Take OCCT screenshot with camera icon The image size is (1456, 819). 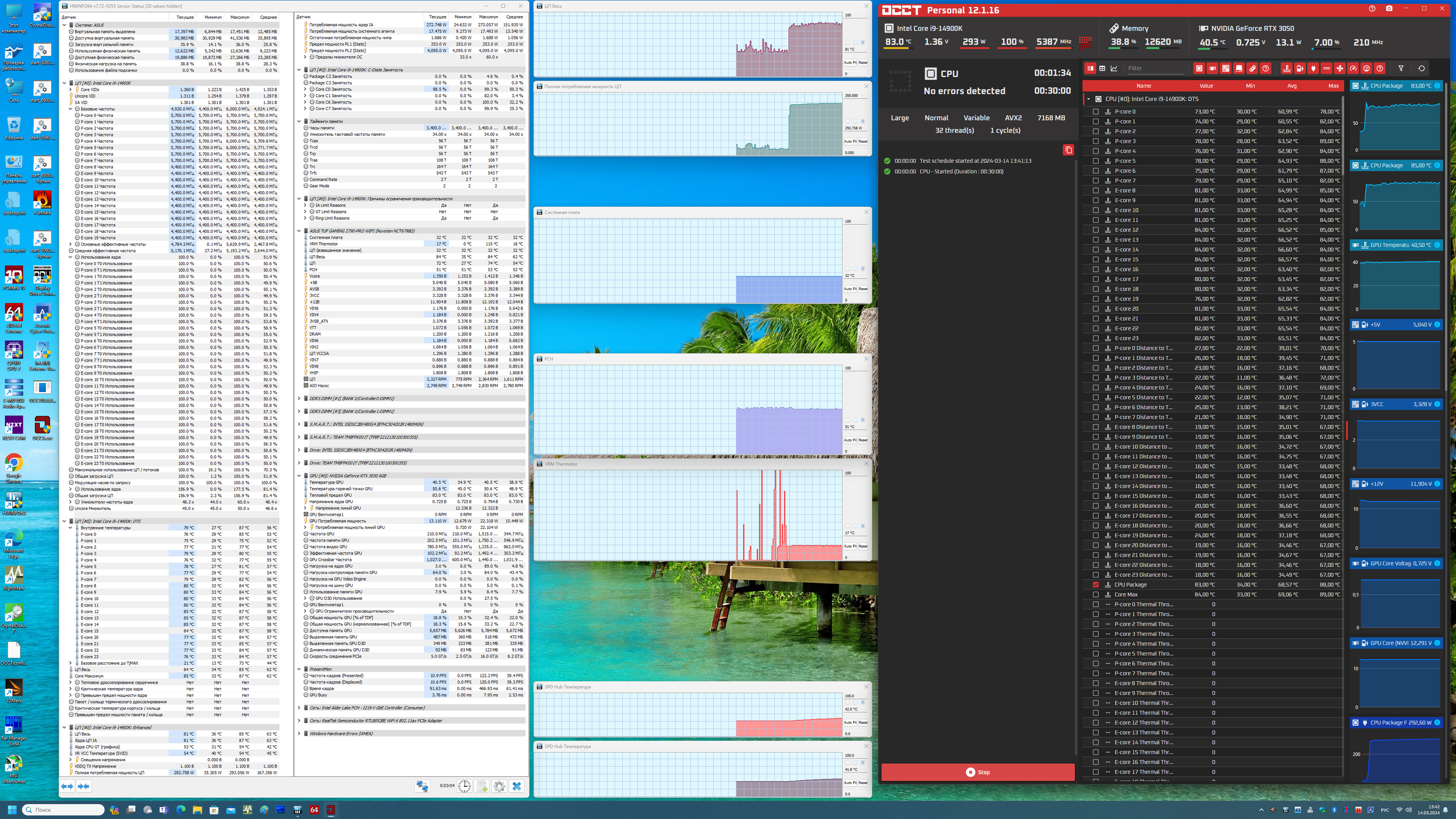(1389, 9)
